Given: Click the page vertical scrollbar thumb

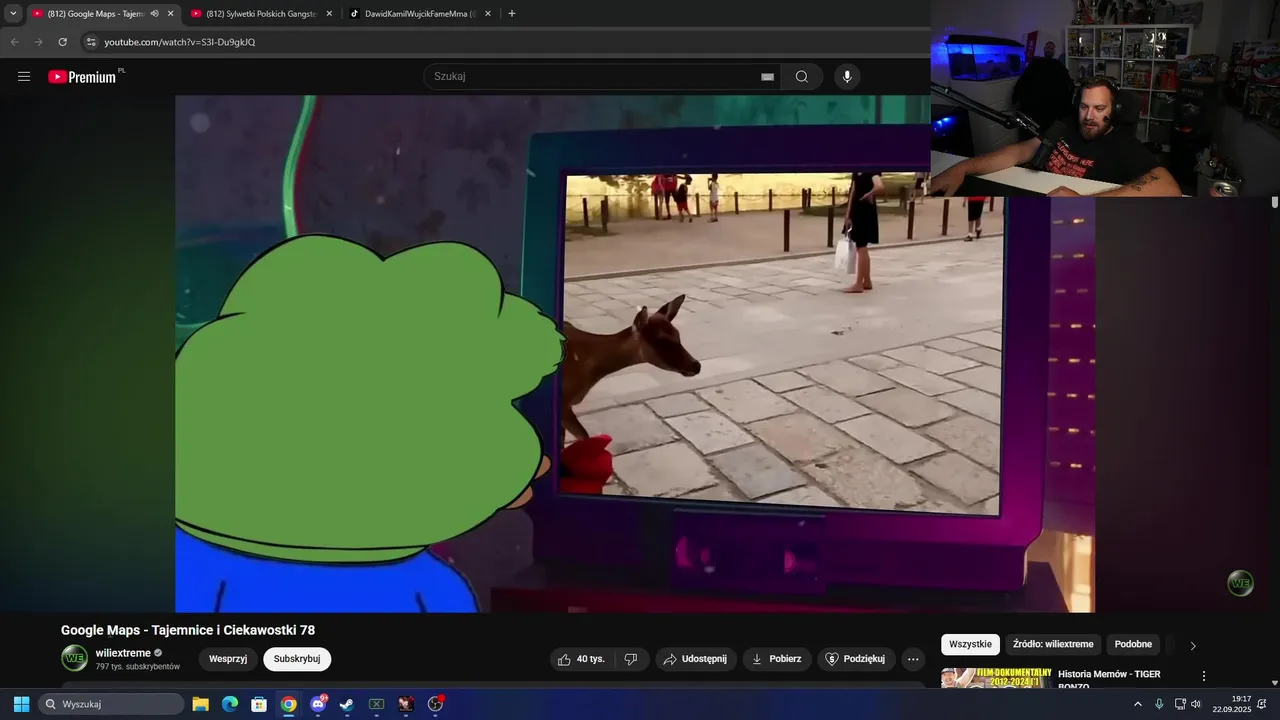Looking at the screenshot, I should pos(1275,202).
